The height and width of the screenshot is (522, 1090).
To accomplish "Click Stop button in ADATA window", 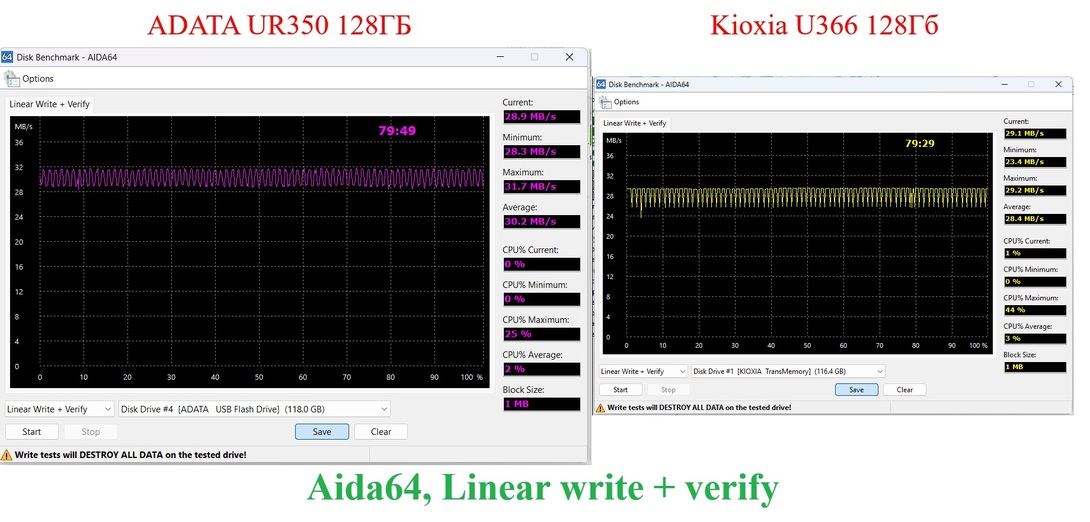I will pos(91,432).
